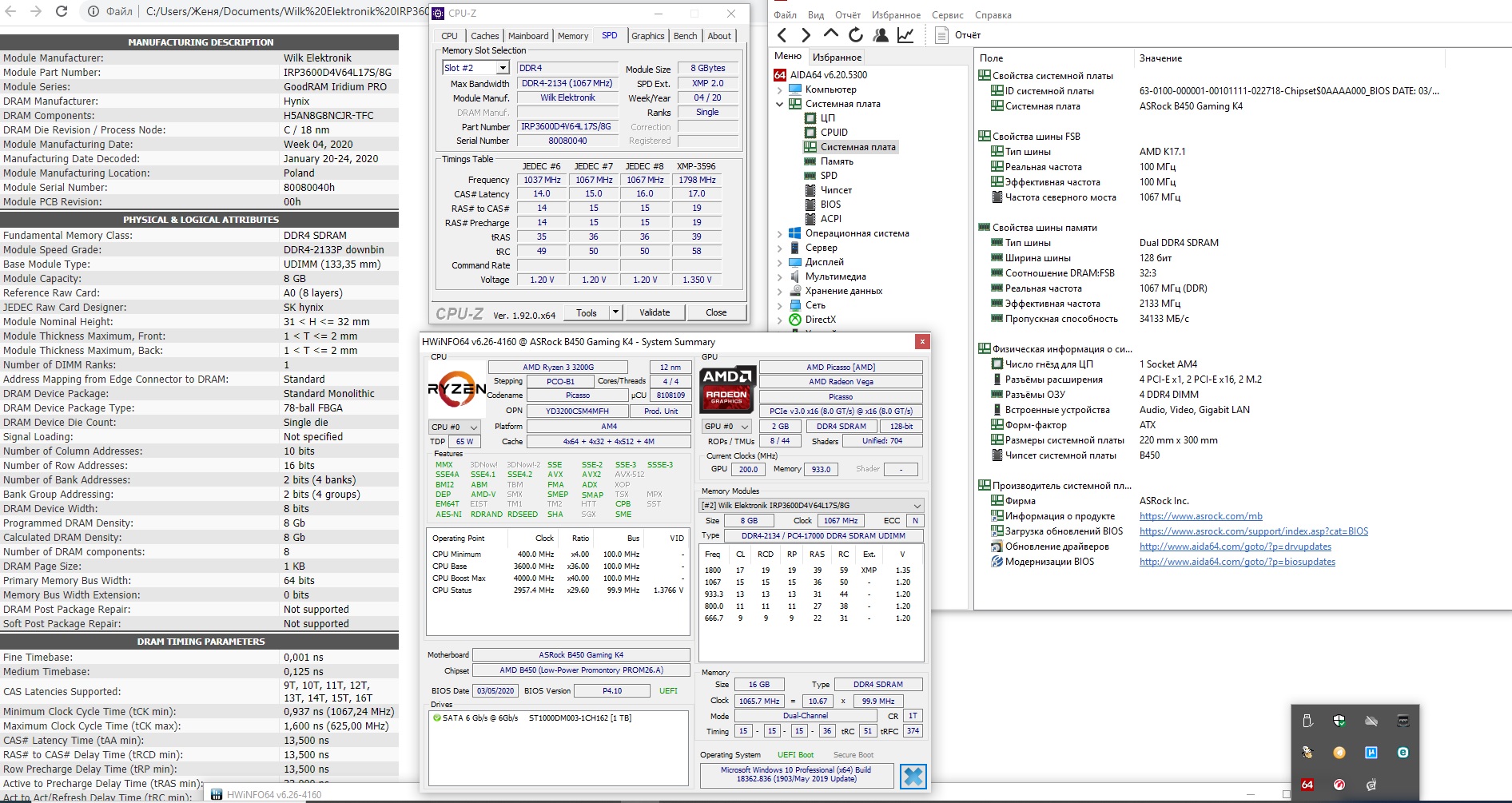The height and width of the screenshot is (803, 1512).
Task: Switch to the Mainboard tab in CPU-Z
Action: 528,36
